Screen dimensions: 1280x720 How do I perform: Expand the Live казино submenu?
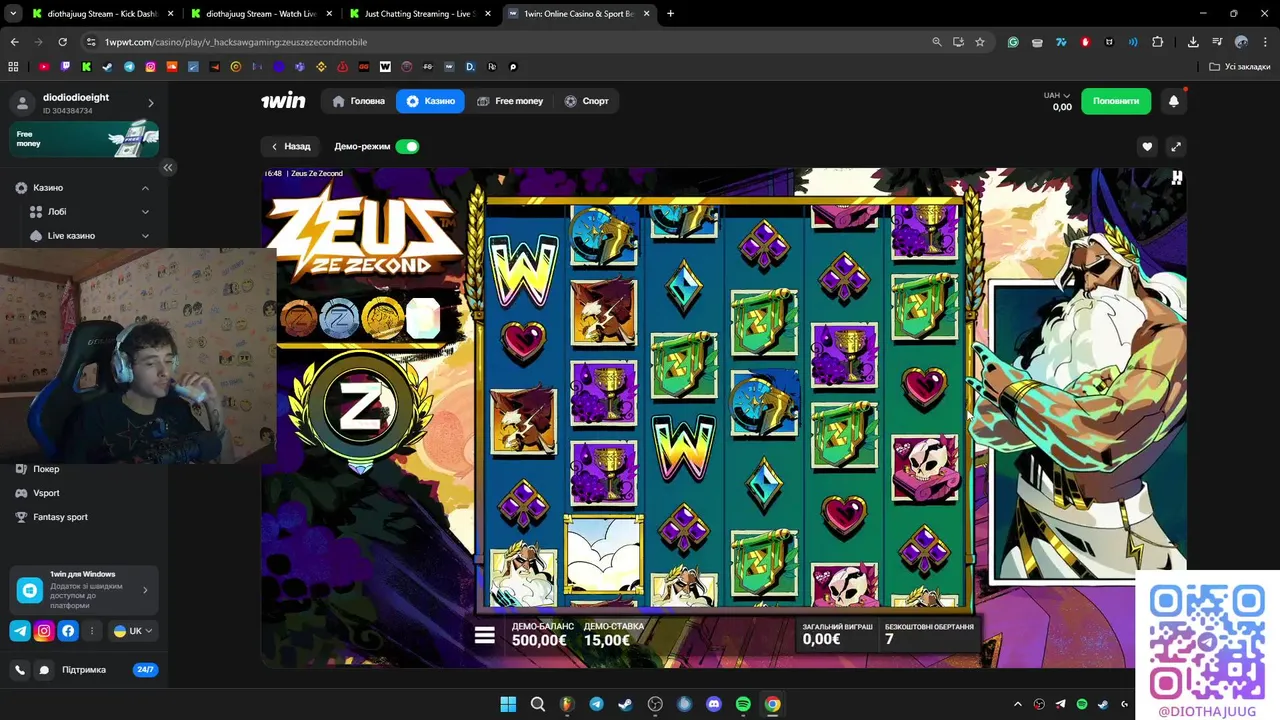click(x=145, y=236)
